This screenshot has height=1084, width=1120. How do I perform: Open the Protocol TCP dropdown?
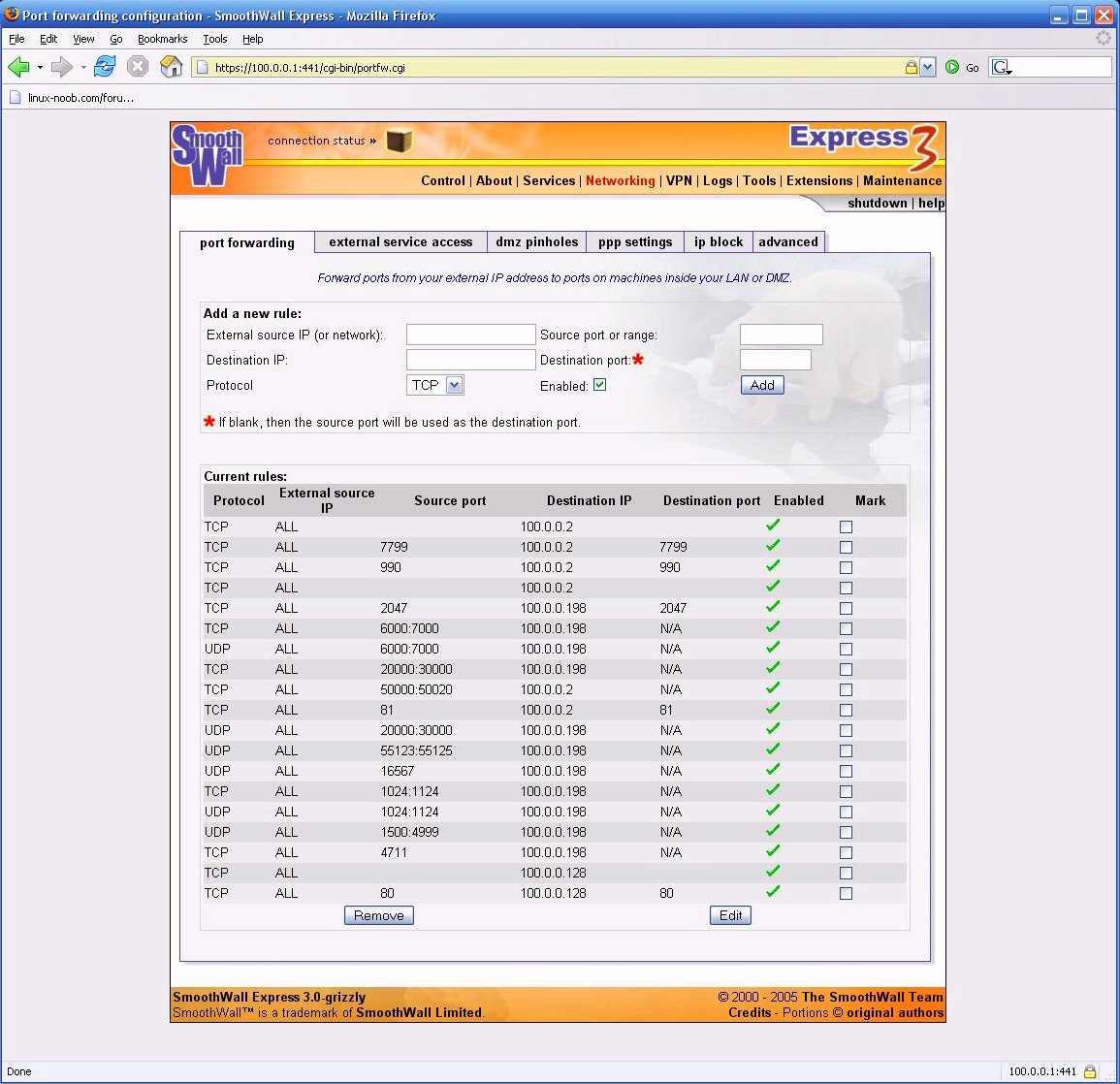pyautogui.click(x=435, y=385)
